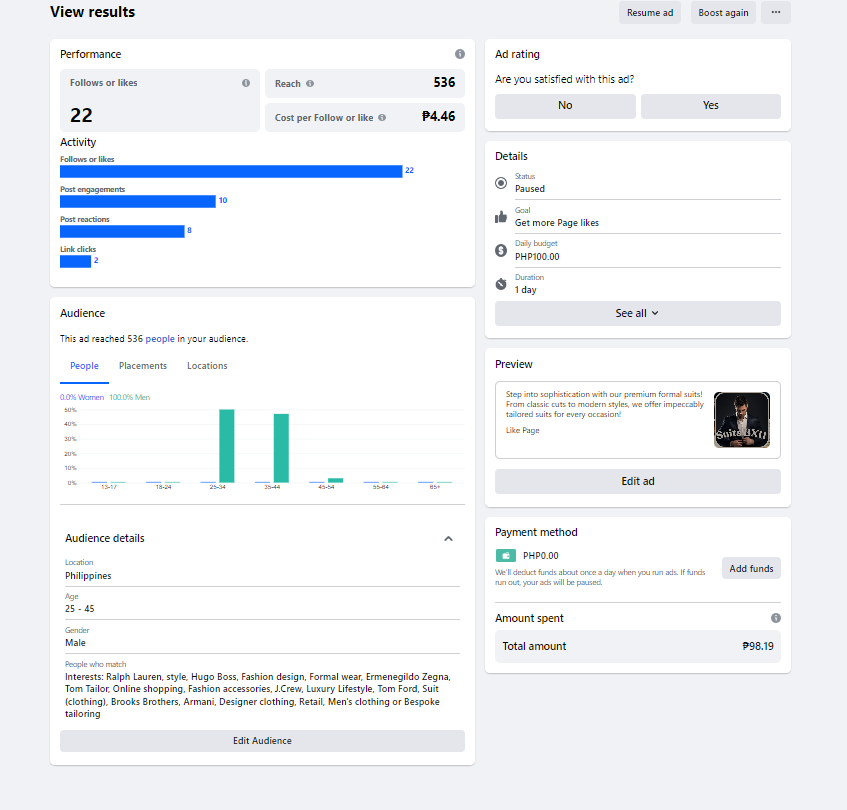The width and height of the screenshot is (847, 810).
Task: Expand the See all details dropdown
Action: (x=637, y=313)
